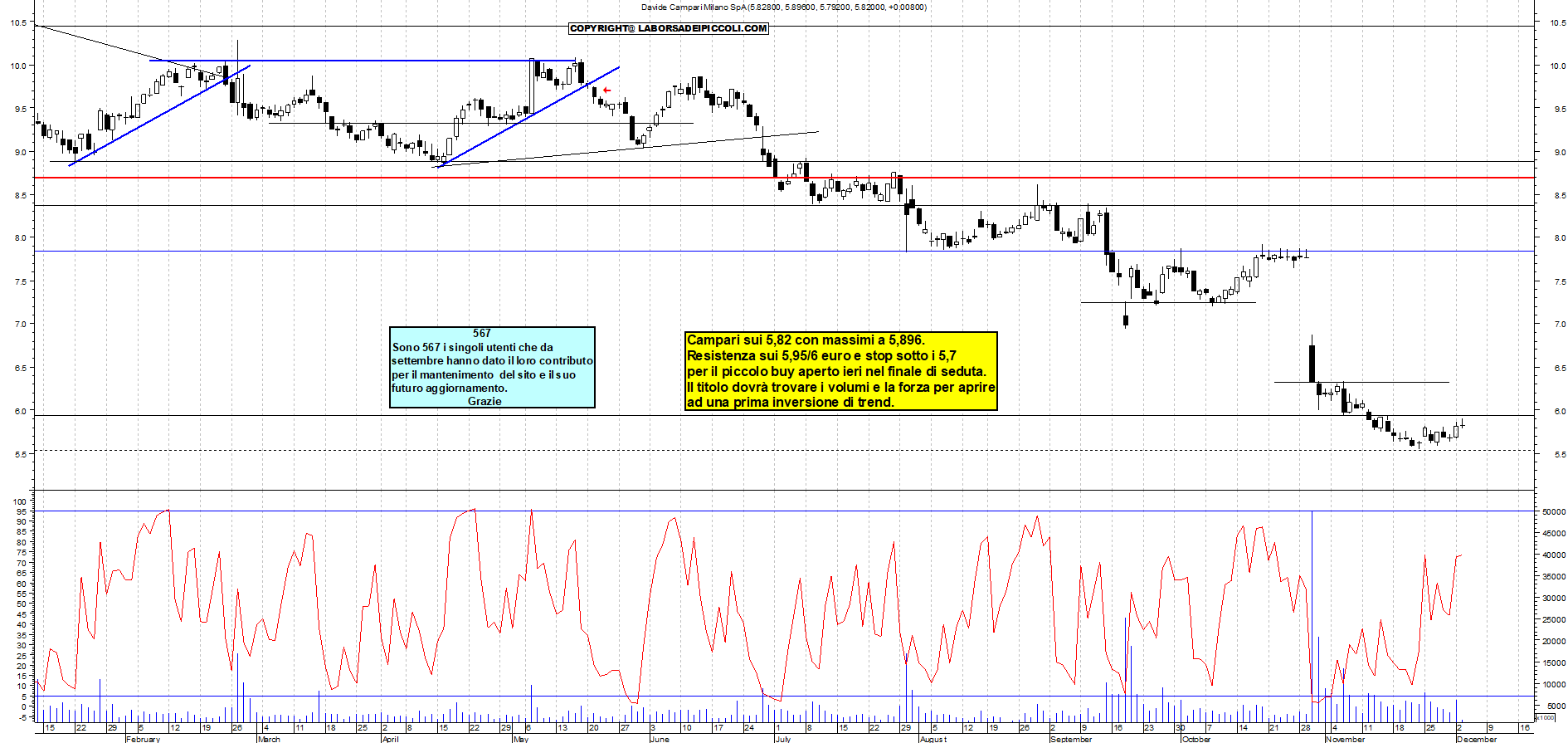Click the chart title 'Davide Campari Milano SpA'
1568x743 pixels.
click(x=694, y=7)
